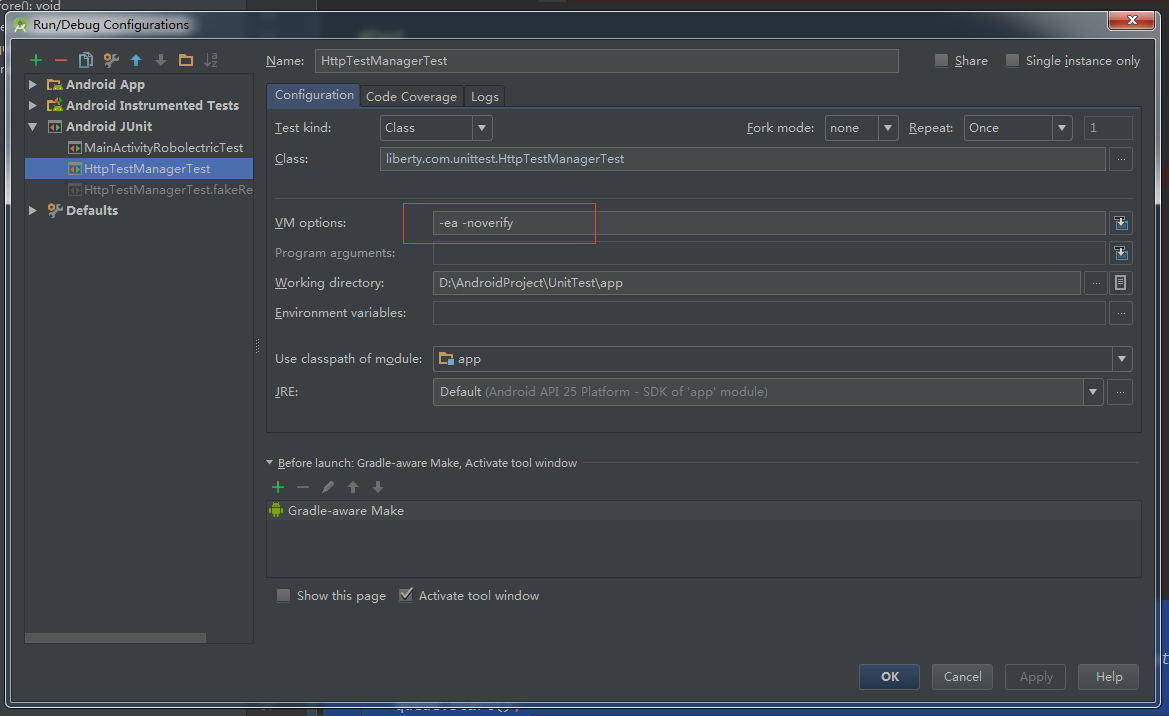Expand the Program arguments field editor
The width and height of the screenshot is (1169, 716).
(1121, 253)
